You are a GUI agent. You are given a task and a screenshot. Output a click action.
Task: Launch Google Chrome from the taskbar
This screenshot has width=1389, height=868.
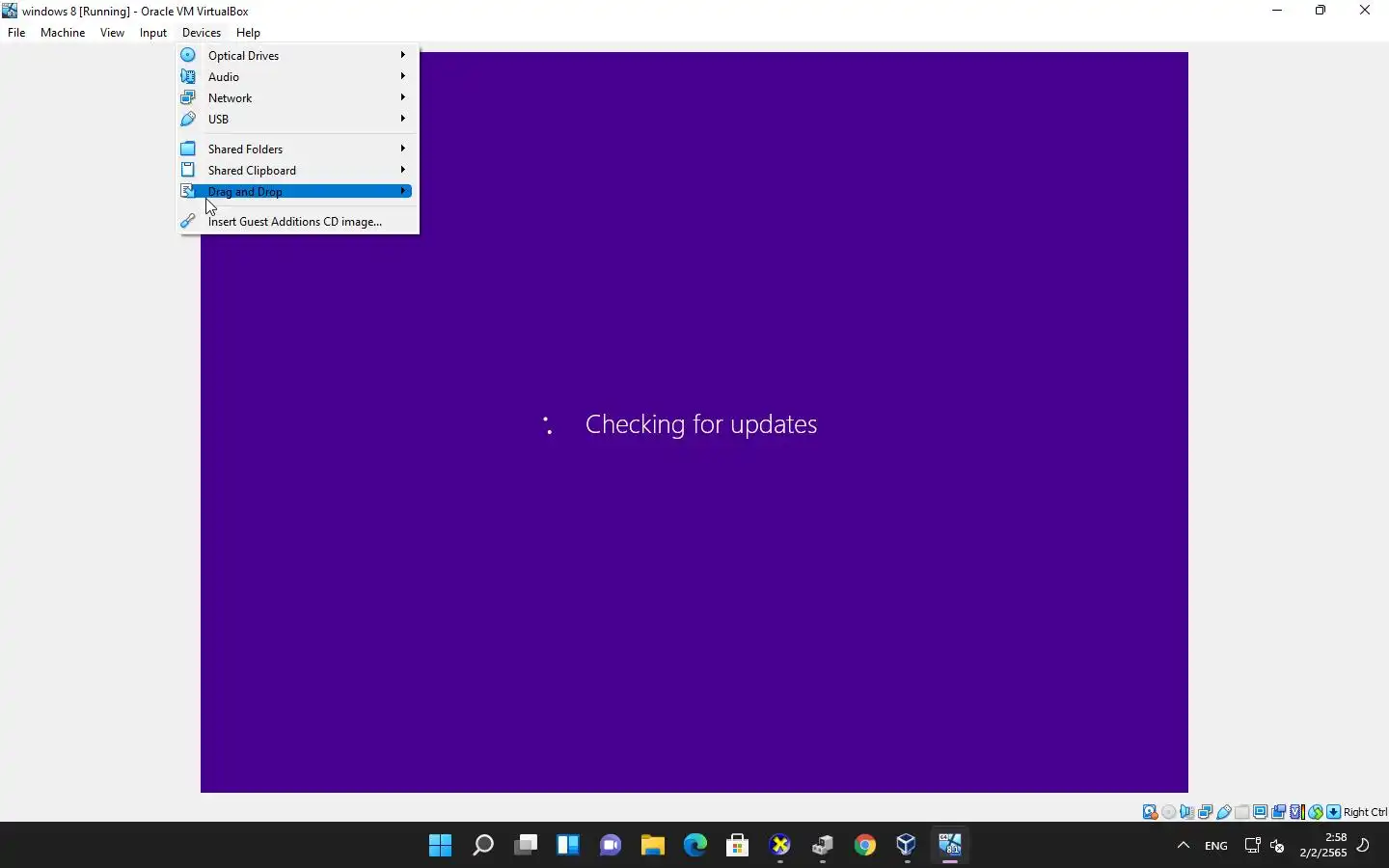(865, 845)
